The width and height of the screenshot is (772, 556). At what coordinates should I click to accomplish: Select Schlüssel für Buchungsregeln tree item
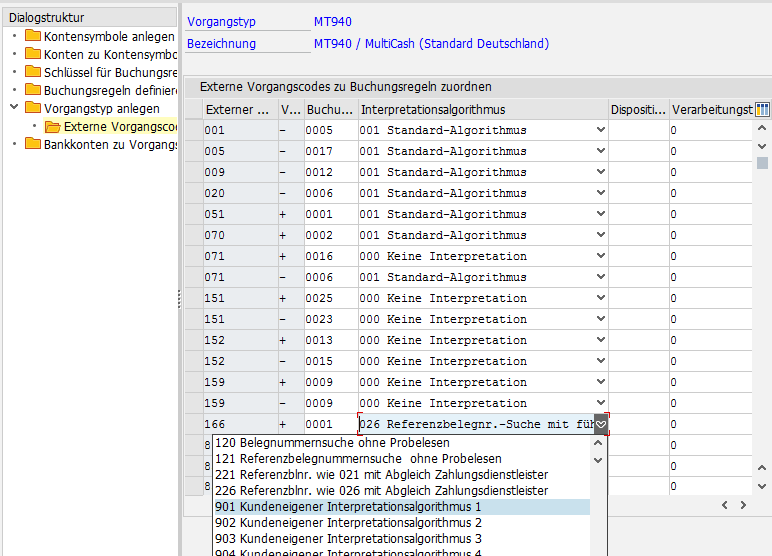(110, 72)
